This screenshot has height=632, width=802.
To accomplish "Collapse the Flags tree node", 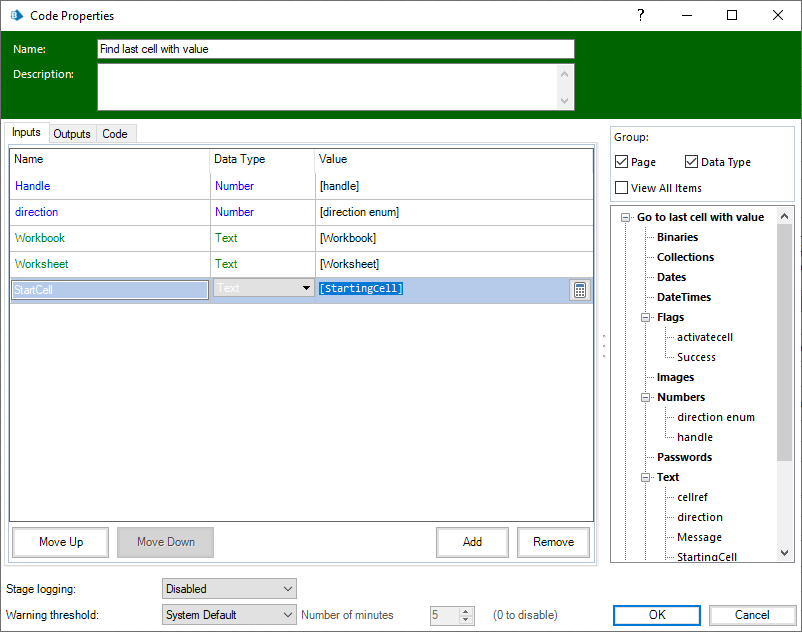I will click(x=645, y=317).
